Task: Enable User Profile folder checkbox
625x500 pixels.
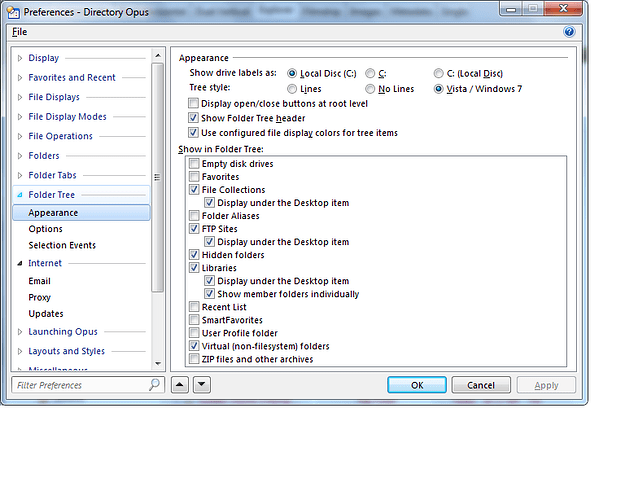Action: tap(194, 333)
